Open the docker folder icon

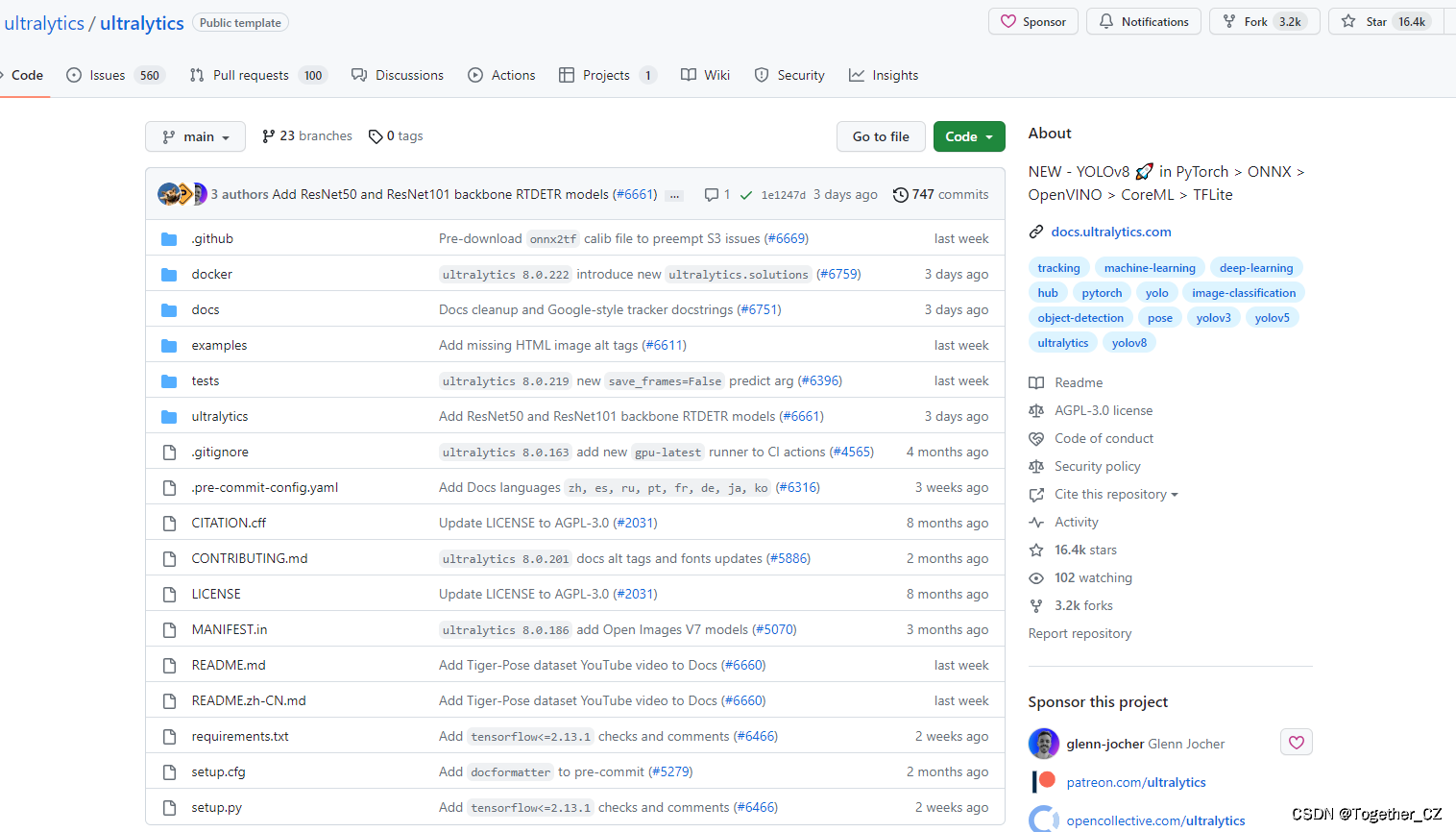[x=169, y=275]
